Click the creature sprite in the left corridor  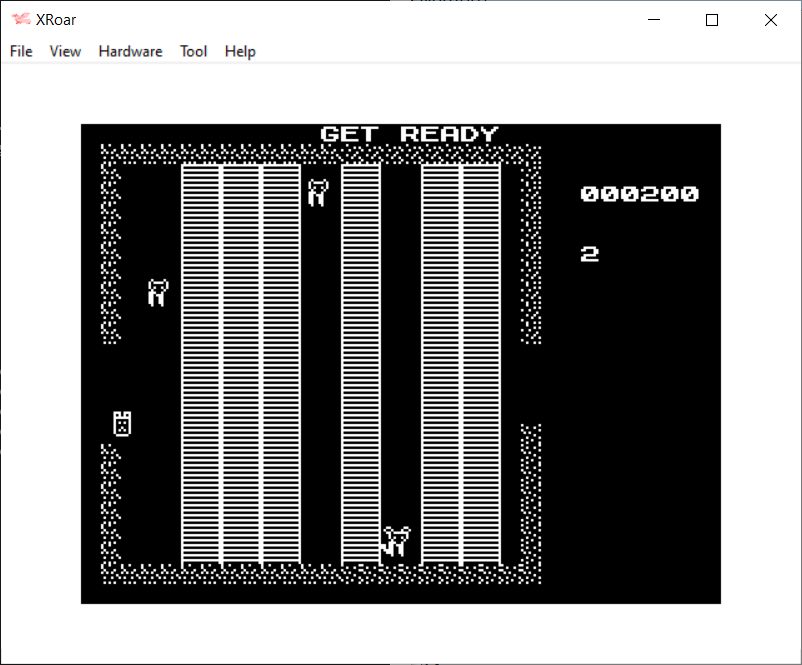pos(157,293)
